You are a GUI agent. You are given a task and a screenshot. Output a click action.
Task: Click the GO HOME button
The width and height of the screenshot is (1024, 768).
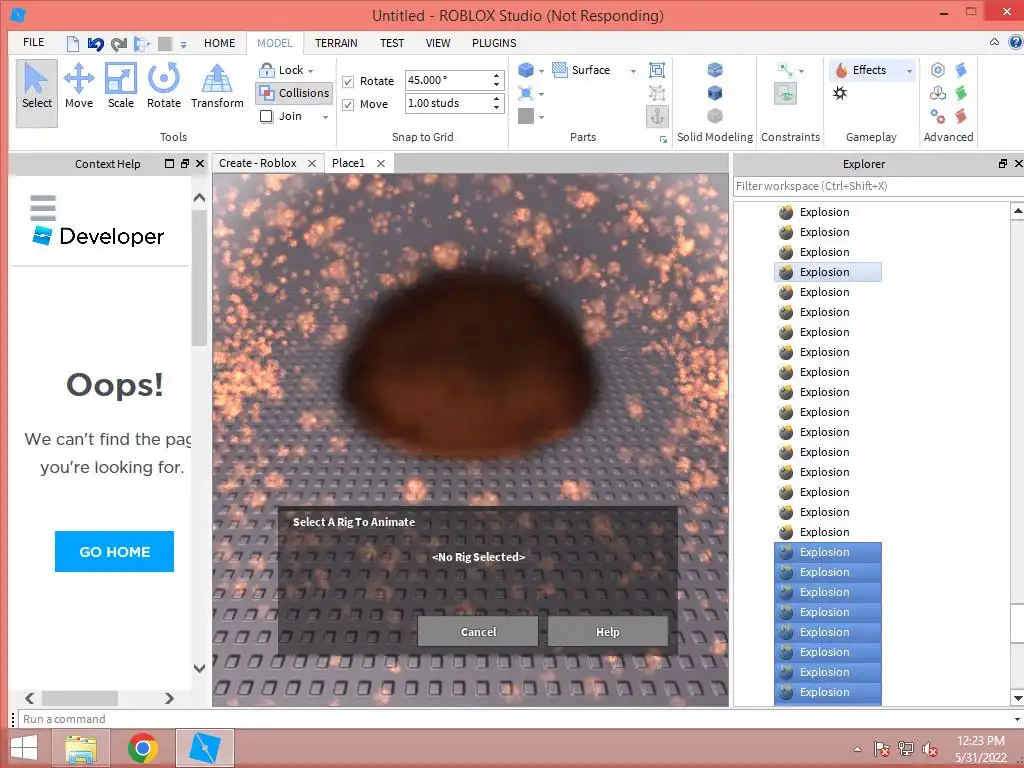[114, 551]
